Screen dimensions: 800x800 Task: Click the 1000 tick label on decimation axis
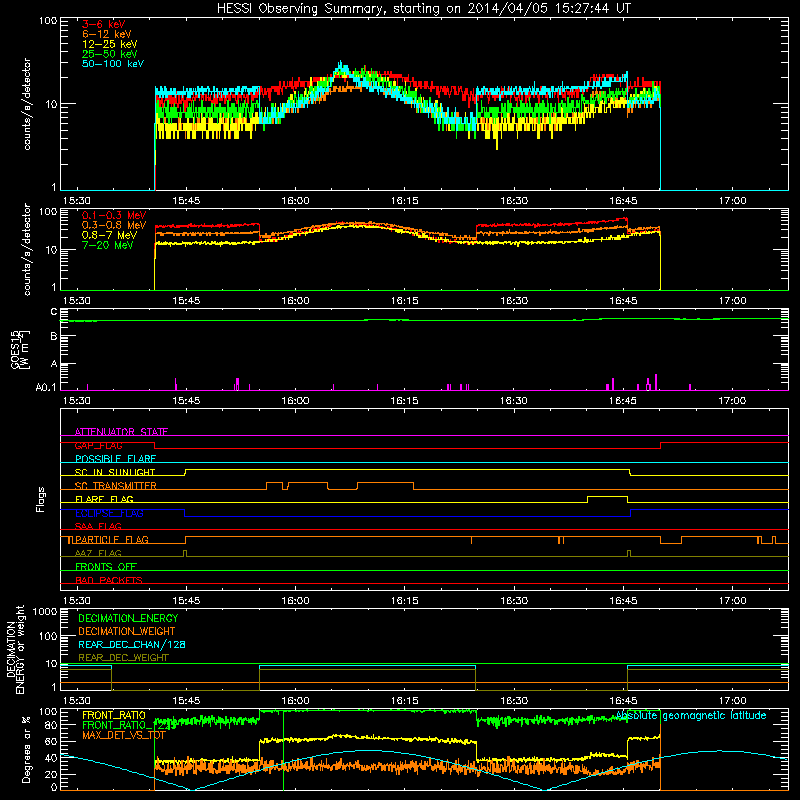point(44,612)
